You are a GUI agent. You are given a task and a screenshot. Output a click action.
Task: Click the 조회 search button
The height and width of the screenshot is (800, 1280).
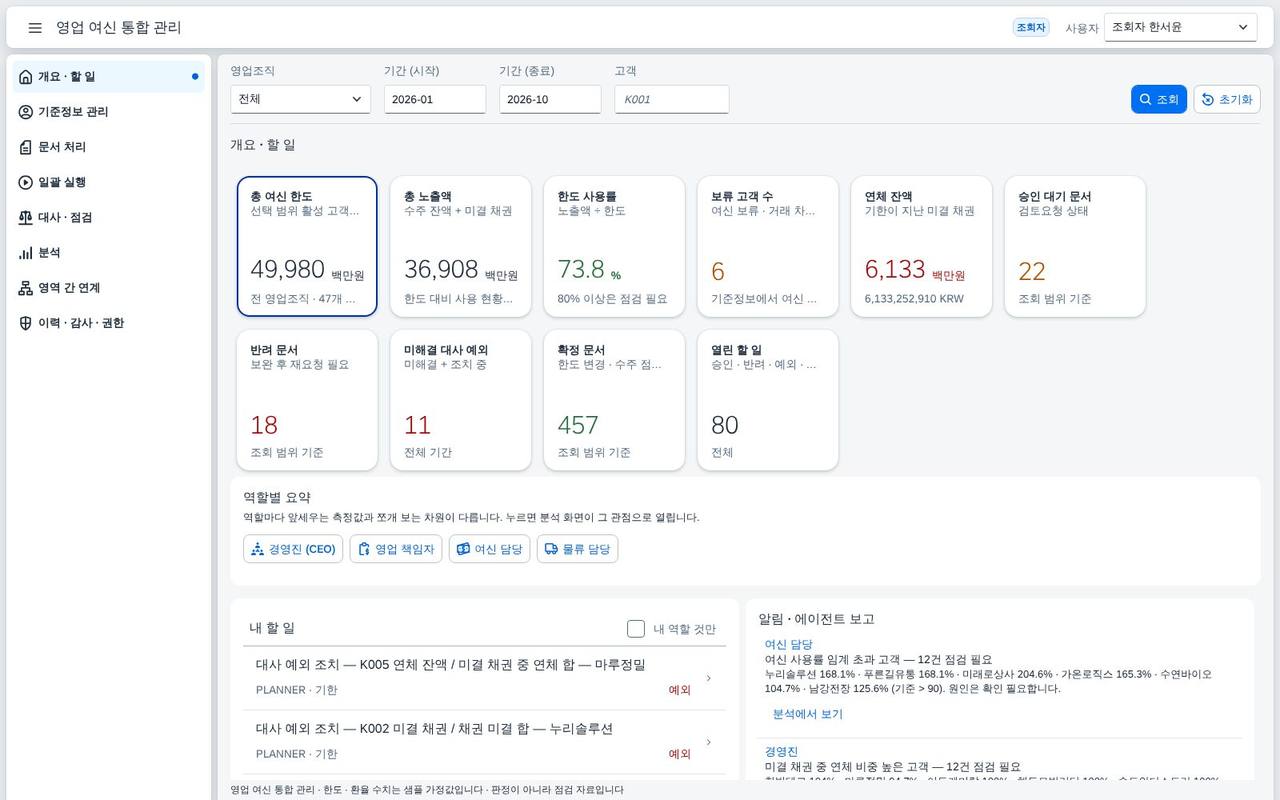click(1159, 99)
